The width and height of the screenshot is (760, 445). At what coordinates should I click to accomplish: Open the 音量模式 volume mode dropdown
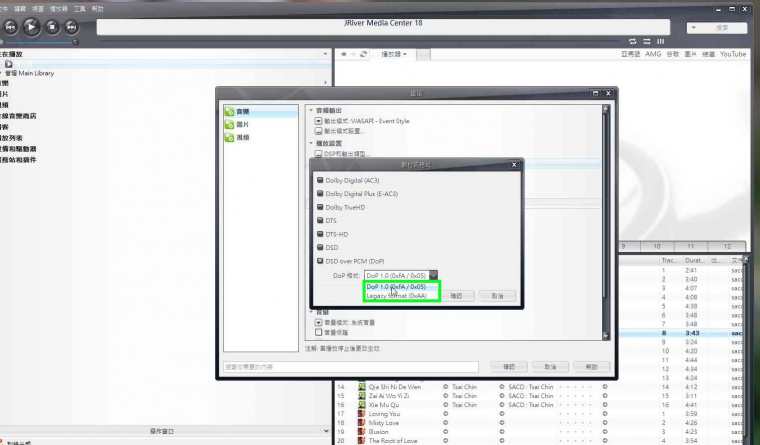tap(318, 322)
